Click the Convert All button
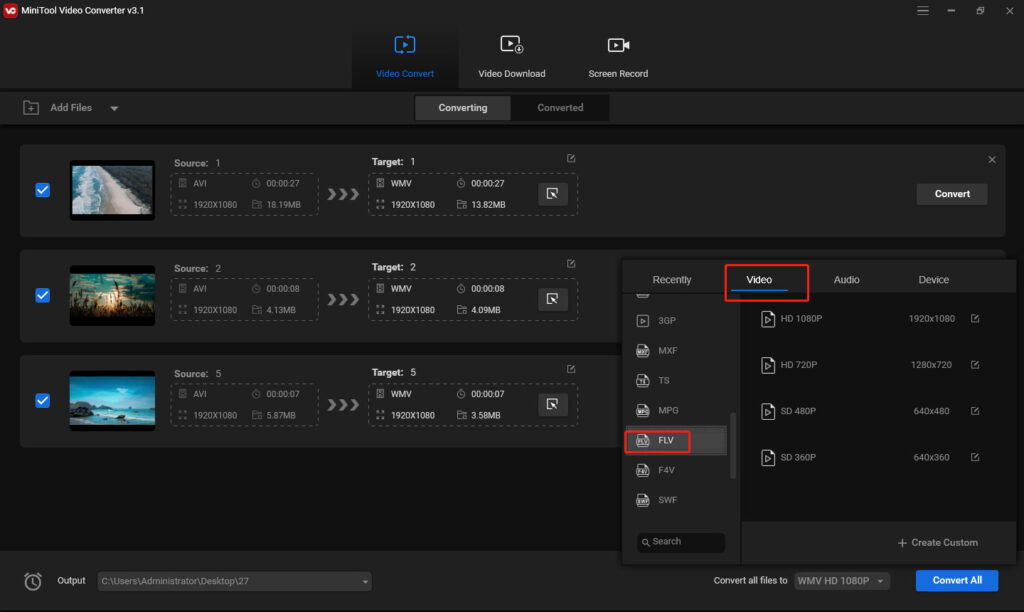Screen dimensions: 1024x612 [x=957, y=581]
